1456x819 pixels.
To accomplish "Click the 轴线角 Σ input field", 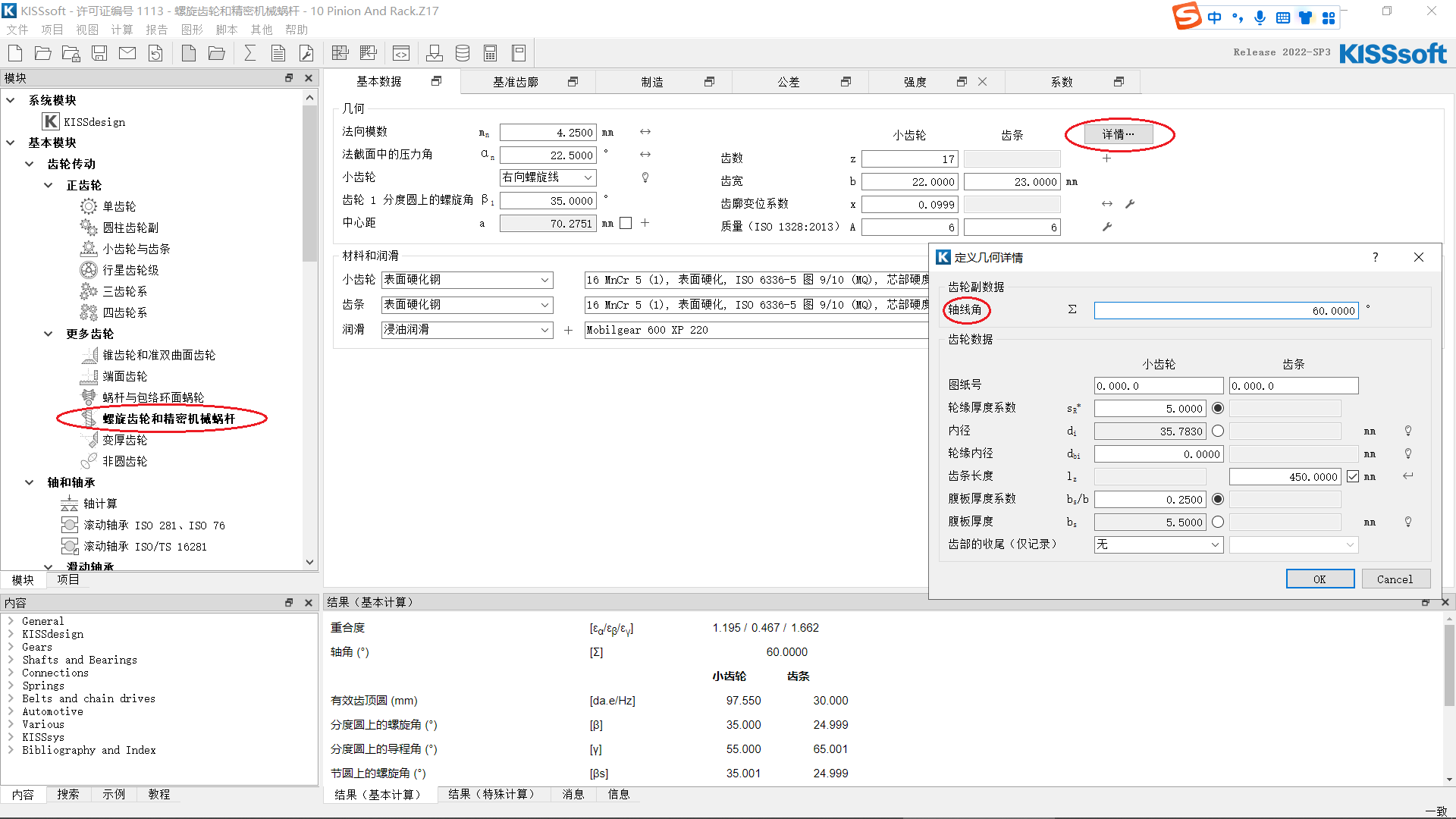I will [1226, 310].
